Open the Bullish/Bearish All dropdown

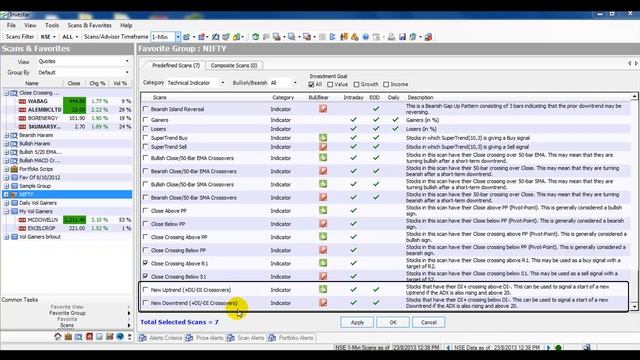point(295,83)
